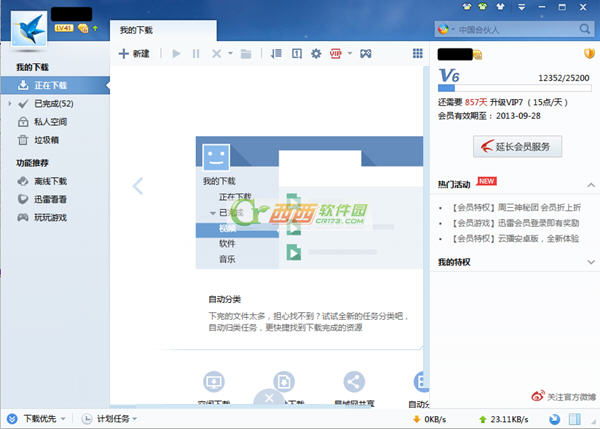
Task: Click the third shirt icon in title bar
Action: [x=500, y=7]
